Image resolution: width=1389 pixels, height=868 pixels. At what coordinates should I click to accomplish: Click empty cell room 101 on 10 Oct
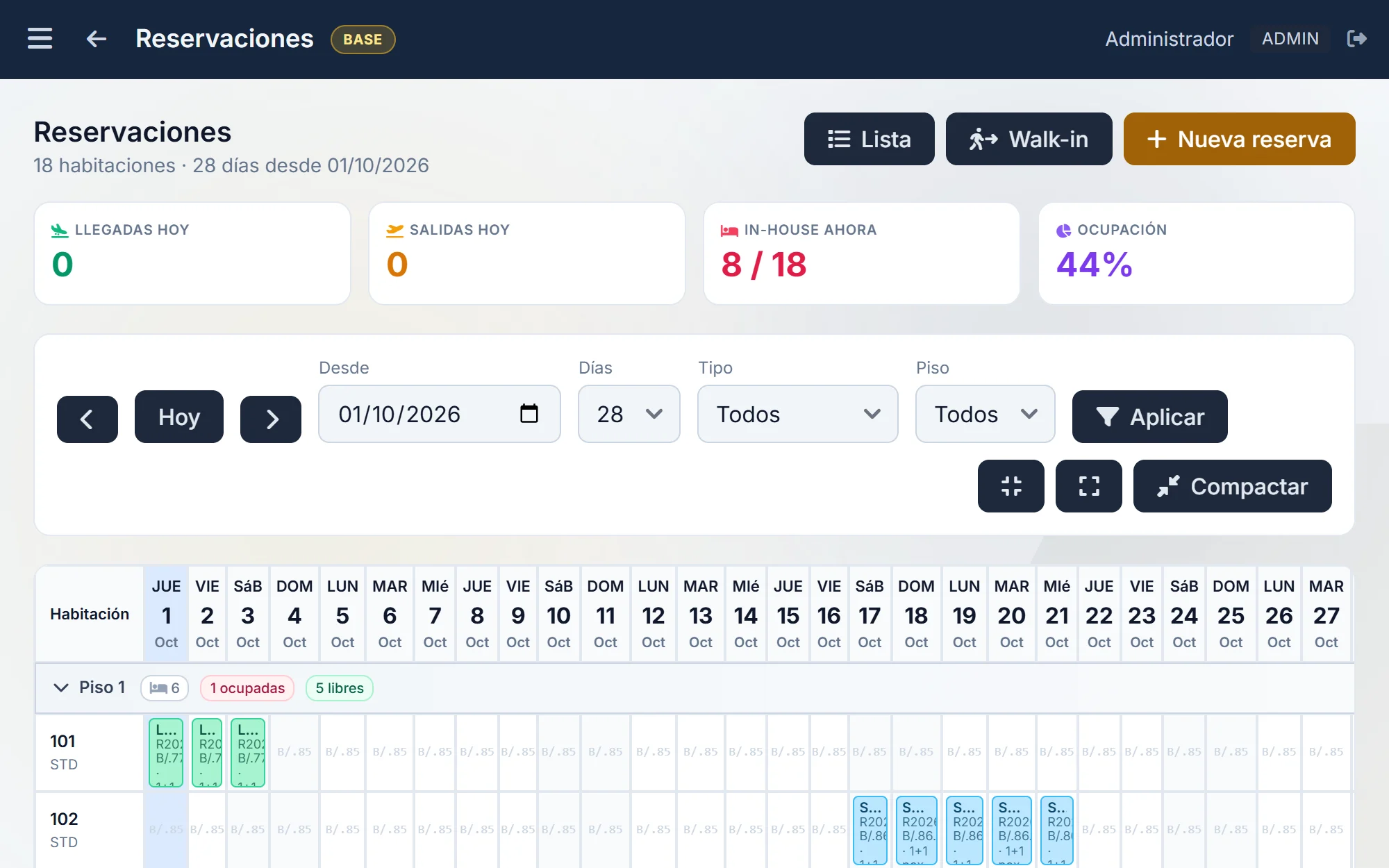point(559,752)
